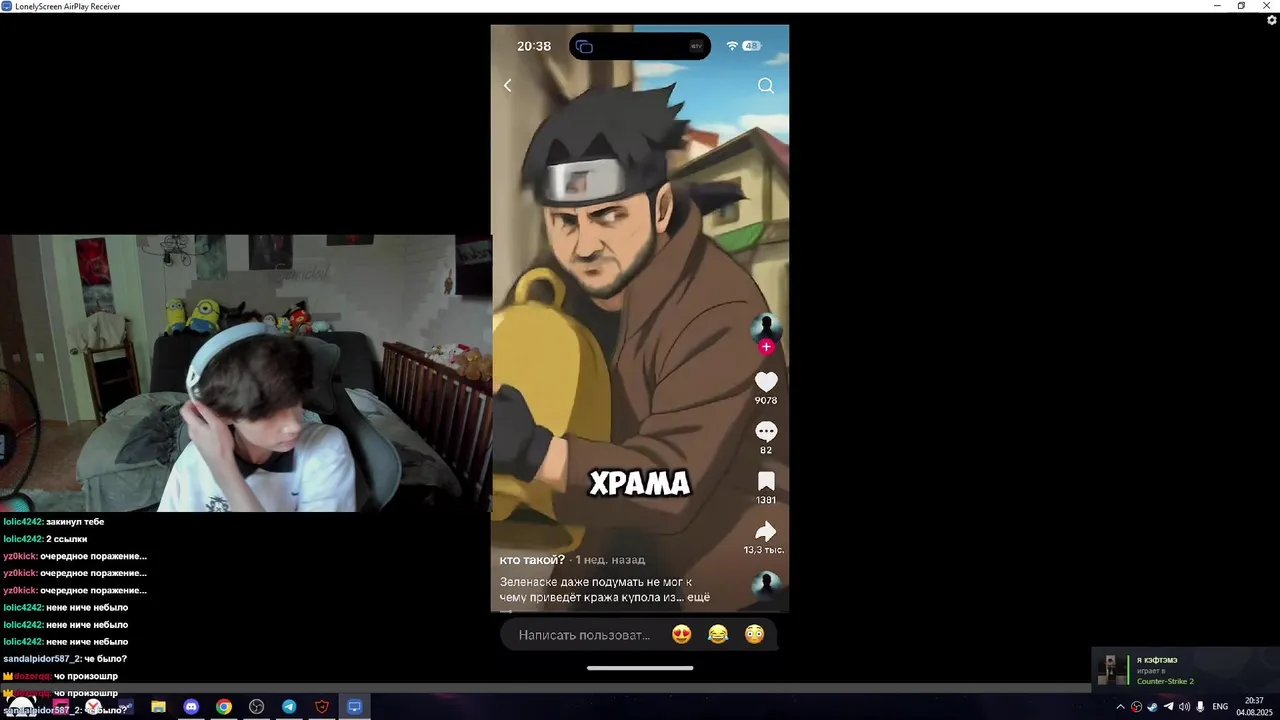The height and width of the screenshot is (720, 1280).
Task: Open the OBS icon in the system tray
Action: tap(1136, 707)
